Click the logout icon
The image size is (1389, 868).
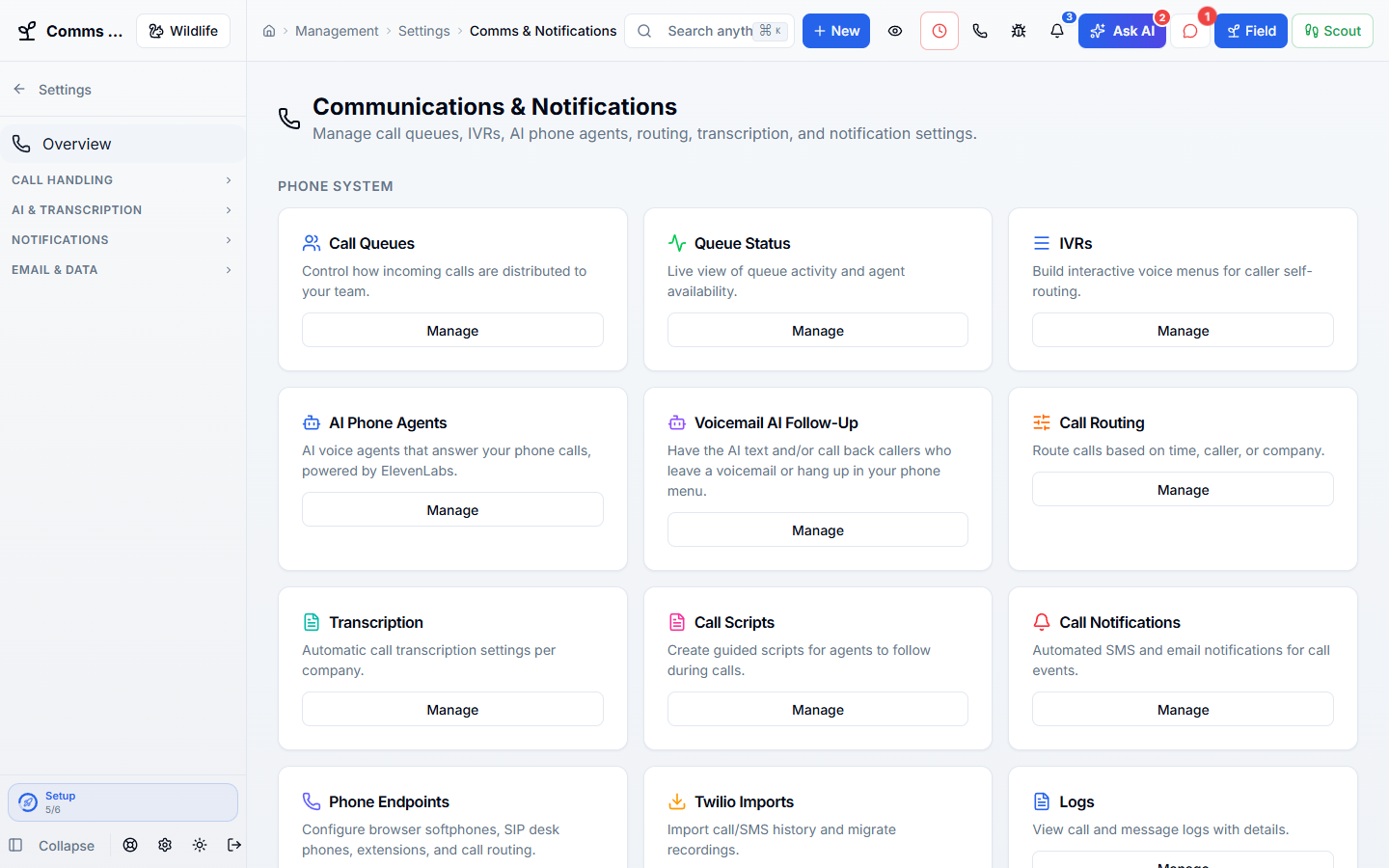[234, 845]
